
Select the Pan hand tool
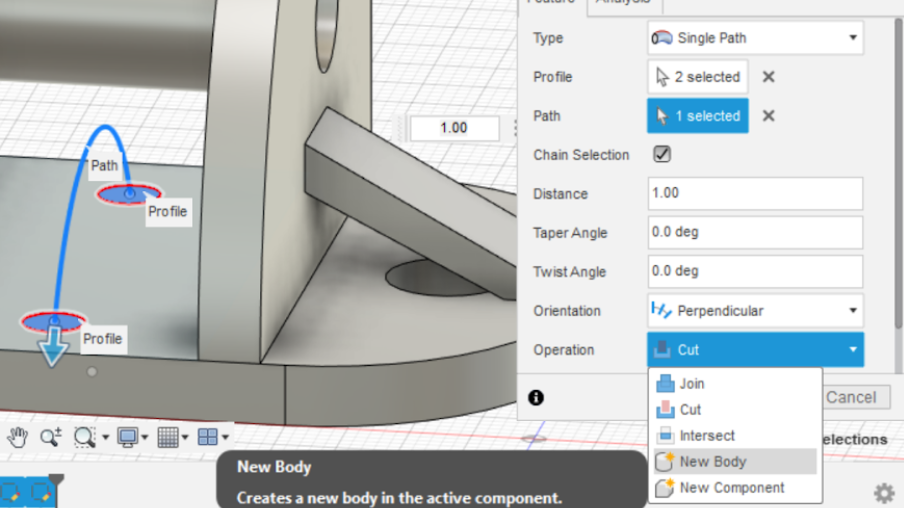(17, 437)
